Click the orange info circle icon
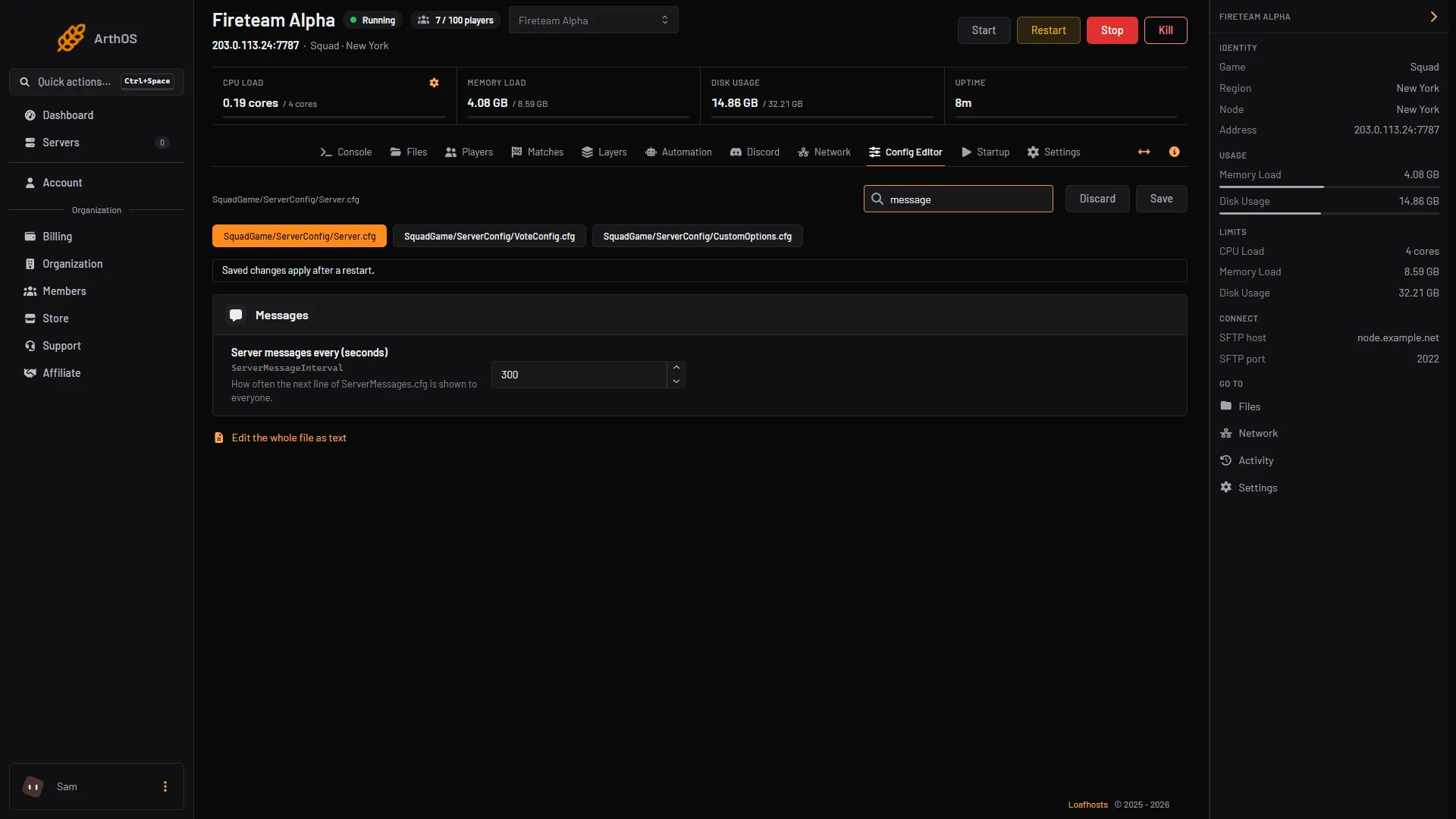This screenshot has height=819, width=1456. click(x=1174, y=152)
